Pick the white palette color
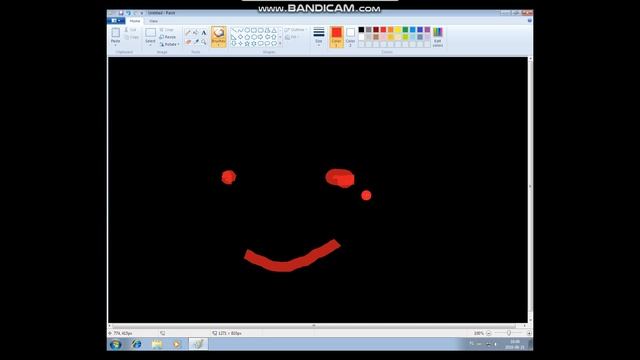640x360 pixels. tap(361, 37)
